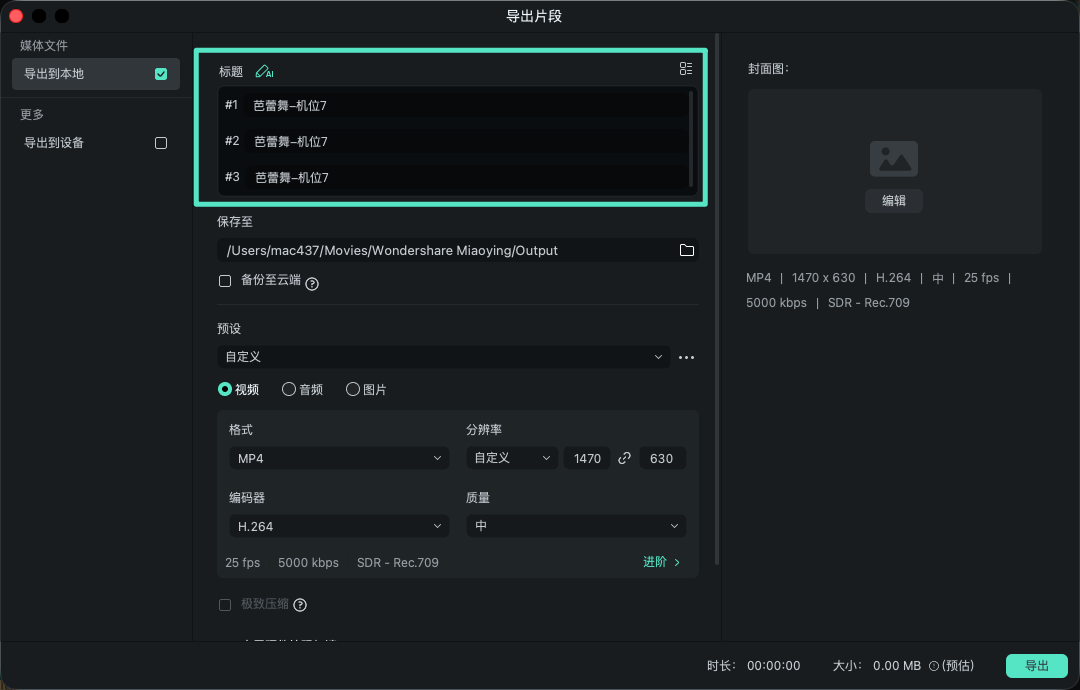Viewport: 1080px width, 690px height.
Task: Click the 25 fps text in settings box
Action: pyautogui.click(x=242, y=563)
